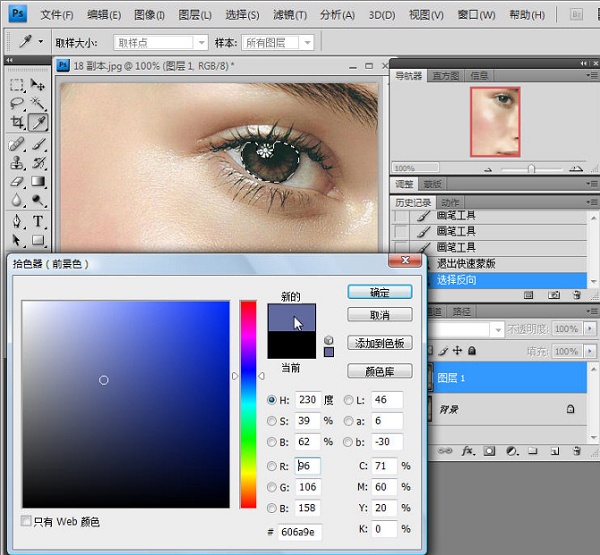
Task: Enable the 只有 Web 颜色 checkbox
Action: (x=26, y=521)
